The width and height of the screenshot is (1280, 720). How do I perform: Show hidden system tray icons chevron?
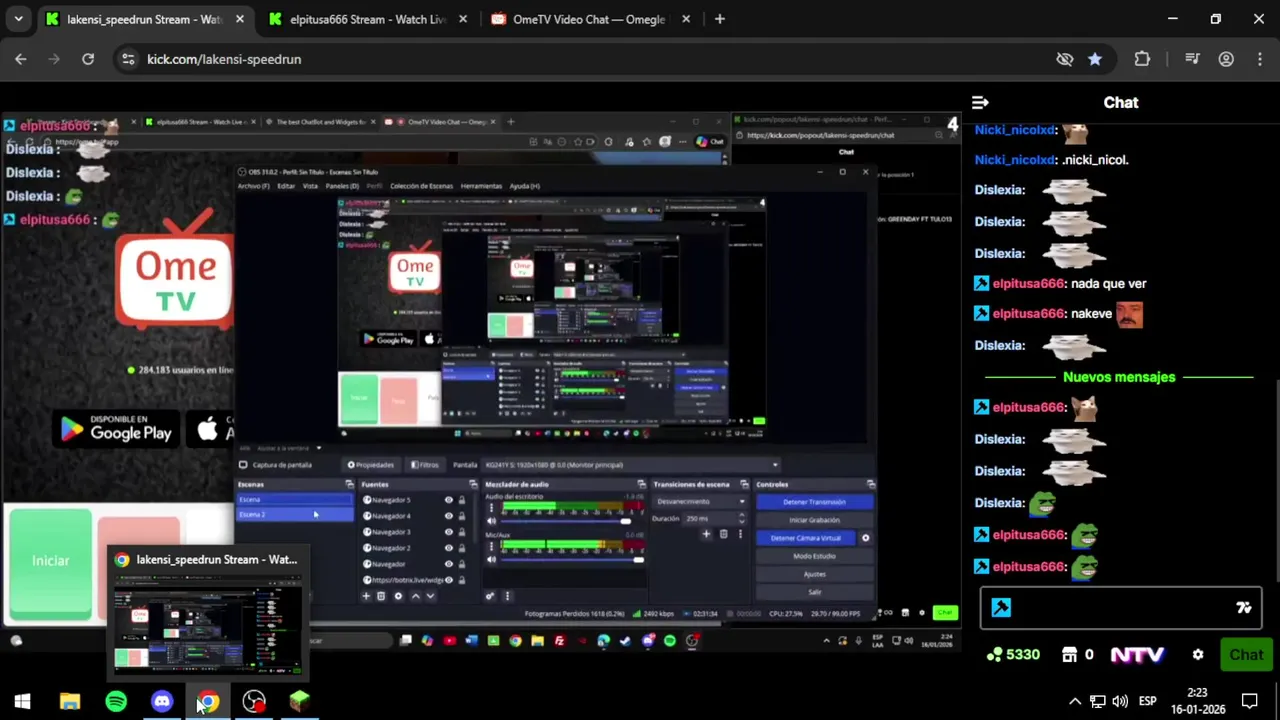point(1075,701)
